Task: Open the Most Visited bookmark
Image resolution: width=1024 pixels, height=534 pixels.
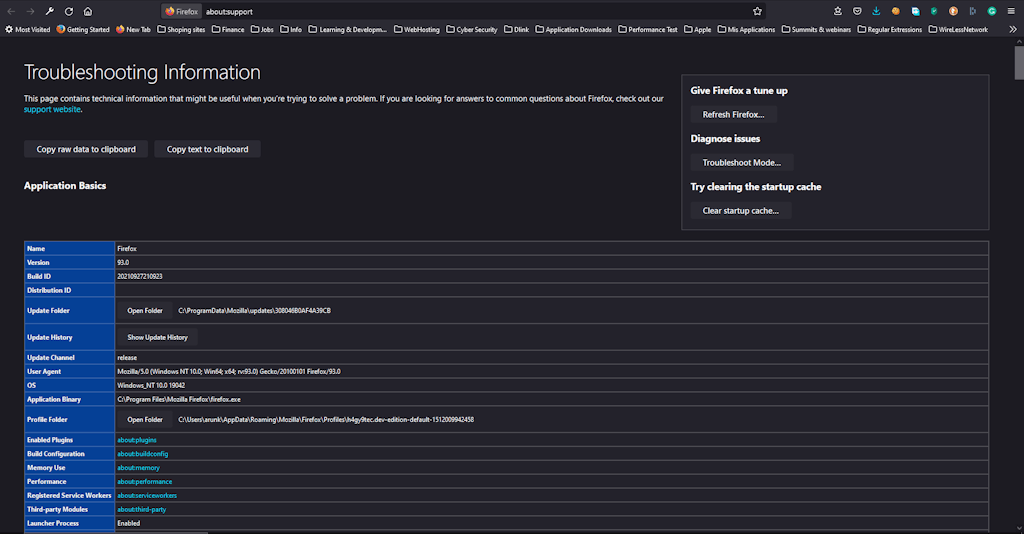Action: click(27, 29)
